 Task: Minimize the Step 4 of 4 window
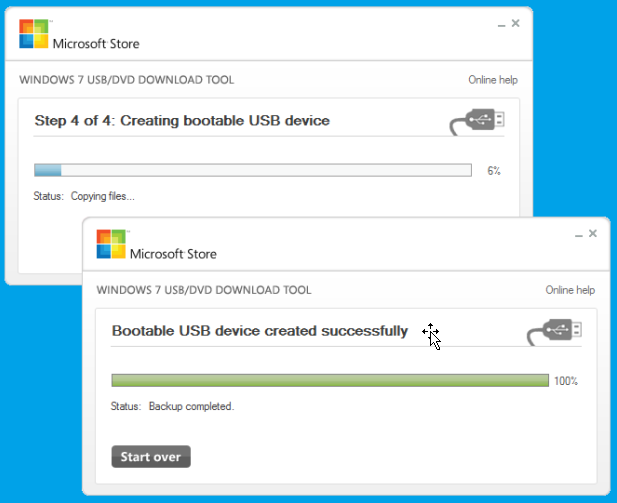(x=501, y=23)
